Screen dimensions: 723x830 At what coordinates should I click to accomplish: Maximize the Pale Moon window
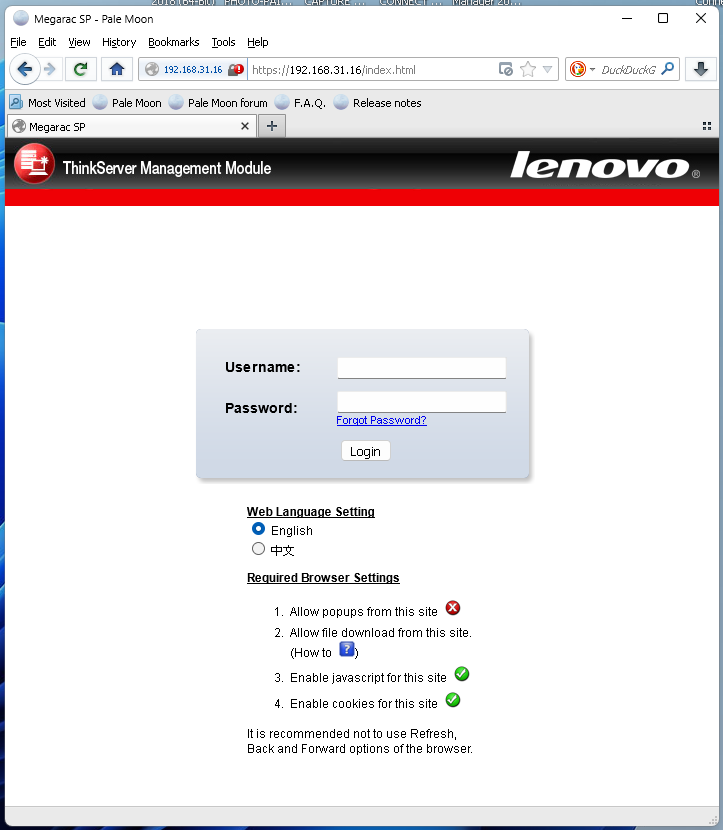coord(663,19)
